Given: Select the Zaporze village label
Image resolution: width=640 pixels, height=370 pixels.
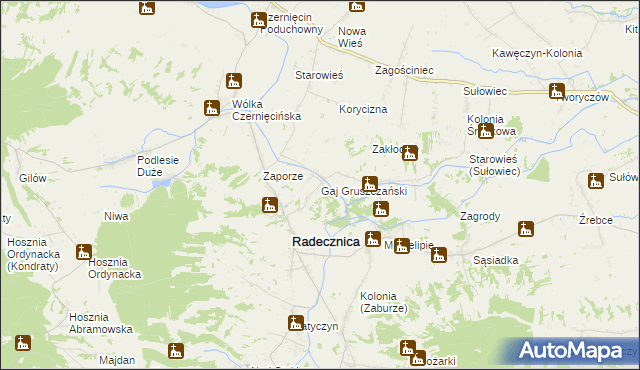Looking at the screenshot, I should [x=283, y=176].
